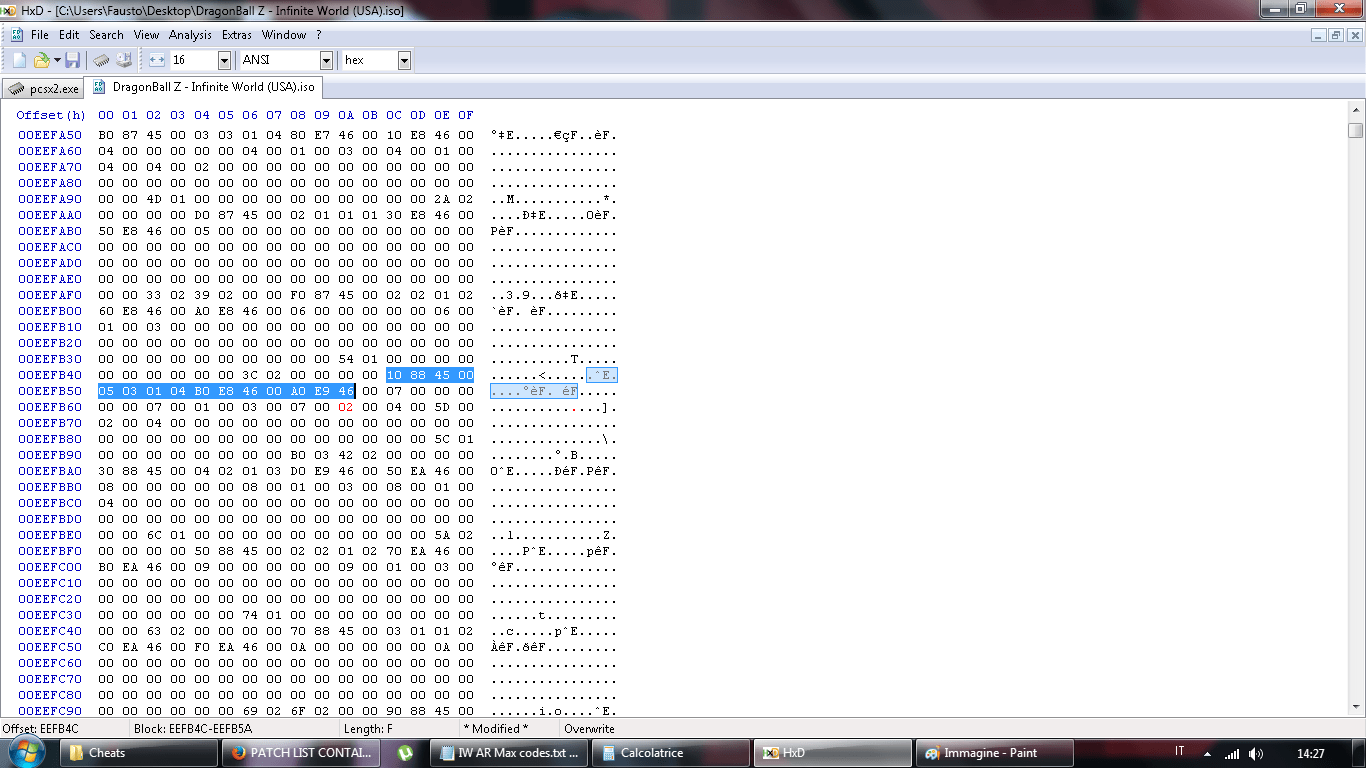Open the Analysis menu

[190, 34]
